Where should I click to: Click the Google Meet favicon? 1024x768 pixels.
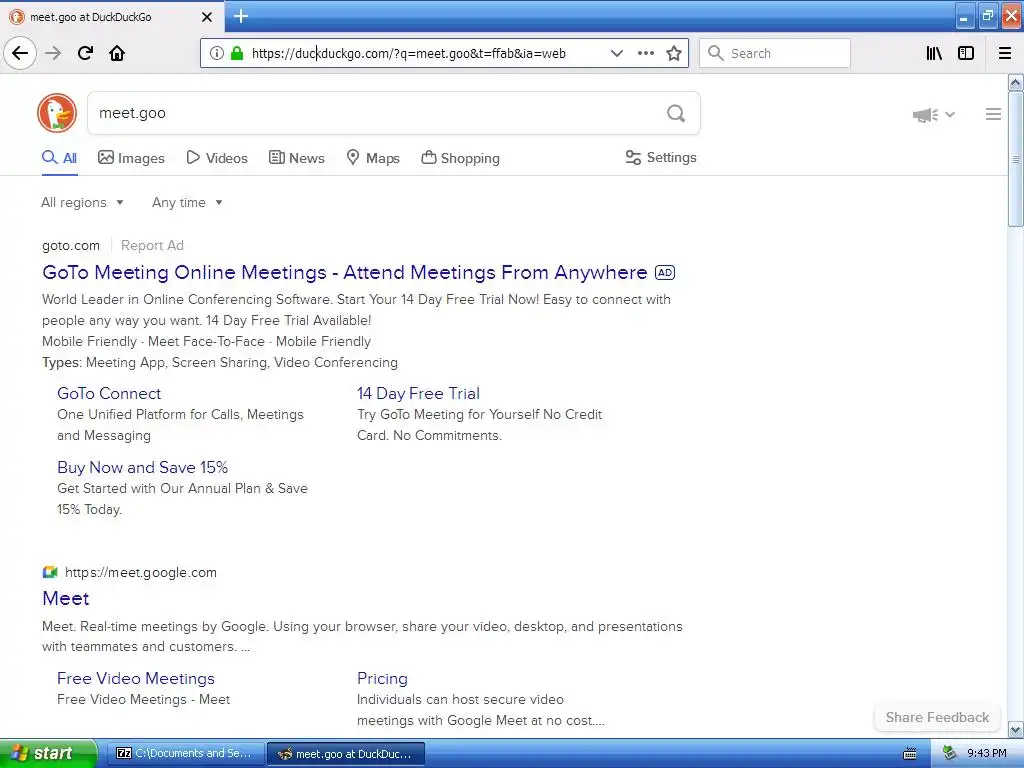click(x=50, y=572)
